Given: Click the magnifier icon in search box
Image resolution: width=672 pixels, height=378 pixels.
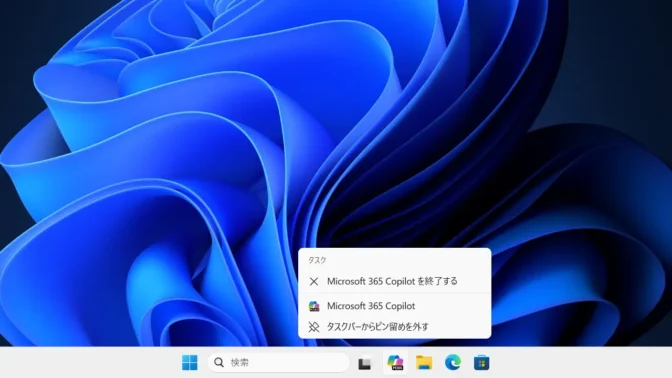Looking at the screenshot, I should (x=219, y=363).
